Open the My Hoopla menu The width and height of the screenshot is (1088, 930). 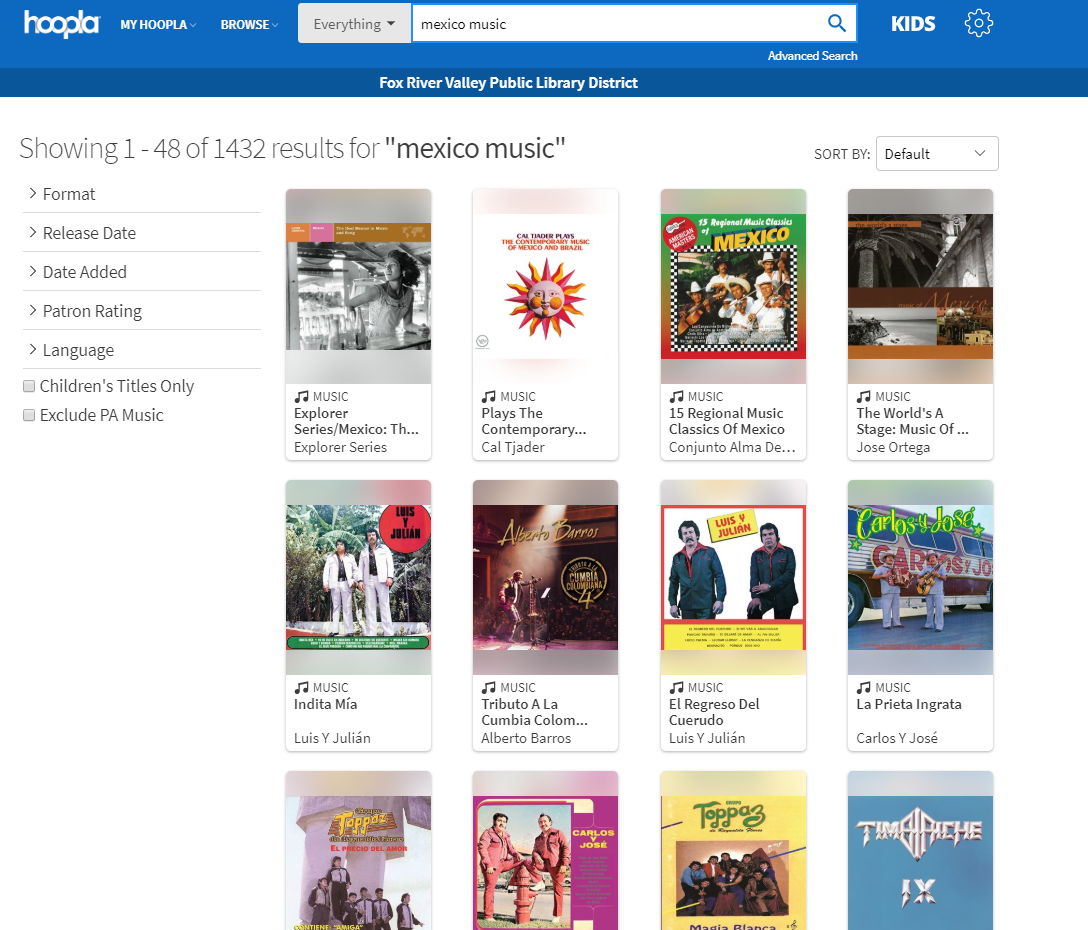[158, 24]
